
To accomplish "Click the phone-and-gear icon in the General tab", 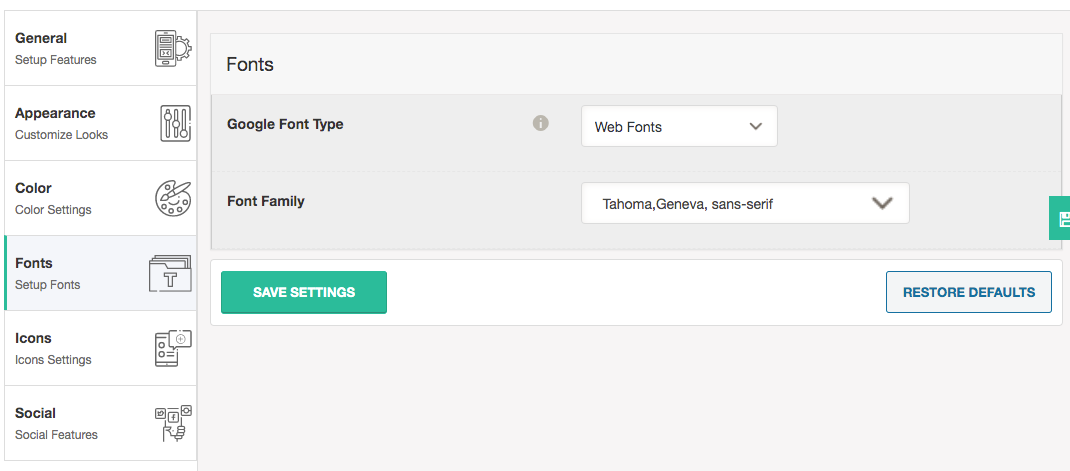I will tap(173, 48).
